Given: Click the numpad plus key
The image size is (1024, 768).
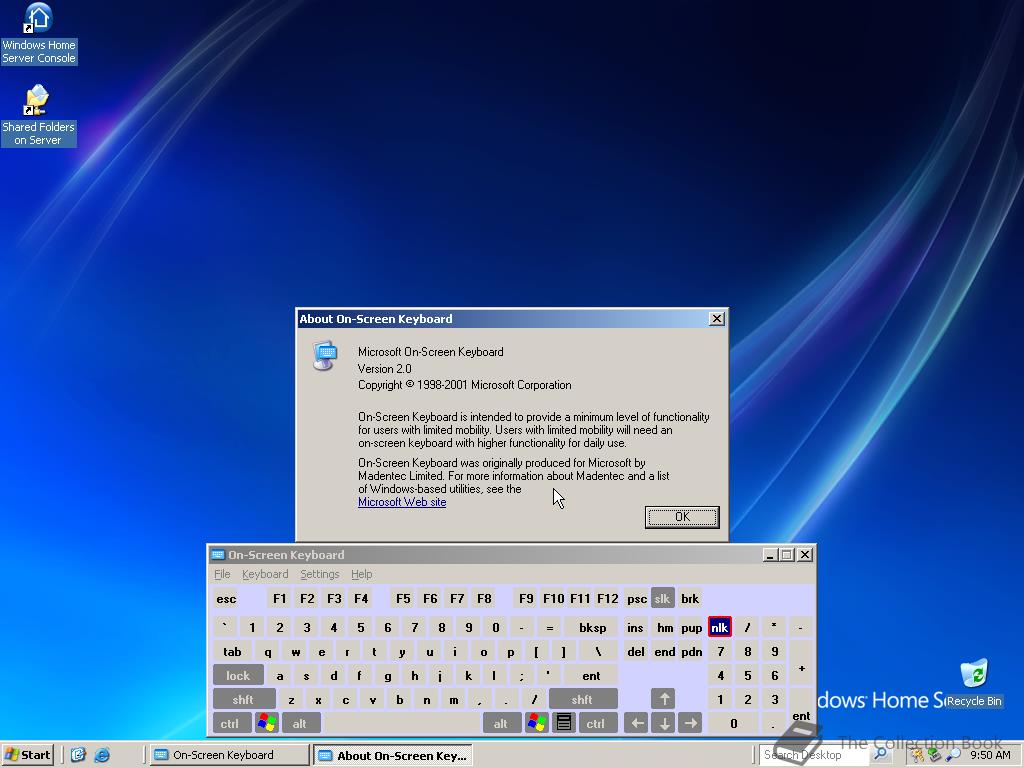Looking at the screenshot, I should tap(801, 663).
